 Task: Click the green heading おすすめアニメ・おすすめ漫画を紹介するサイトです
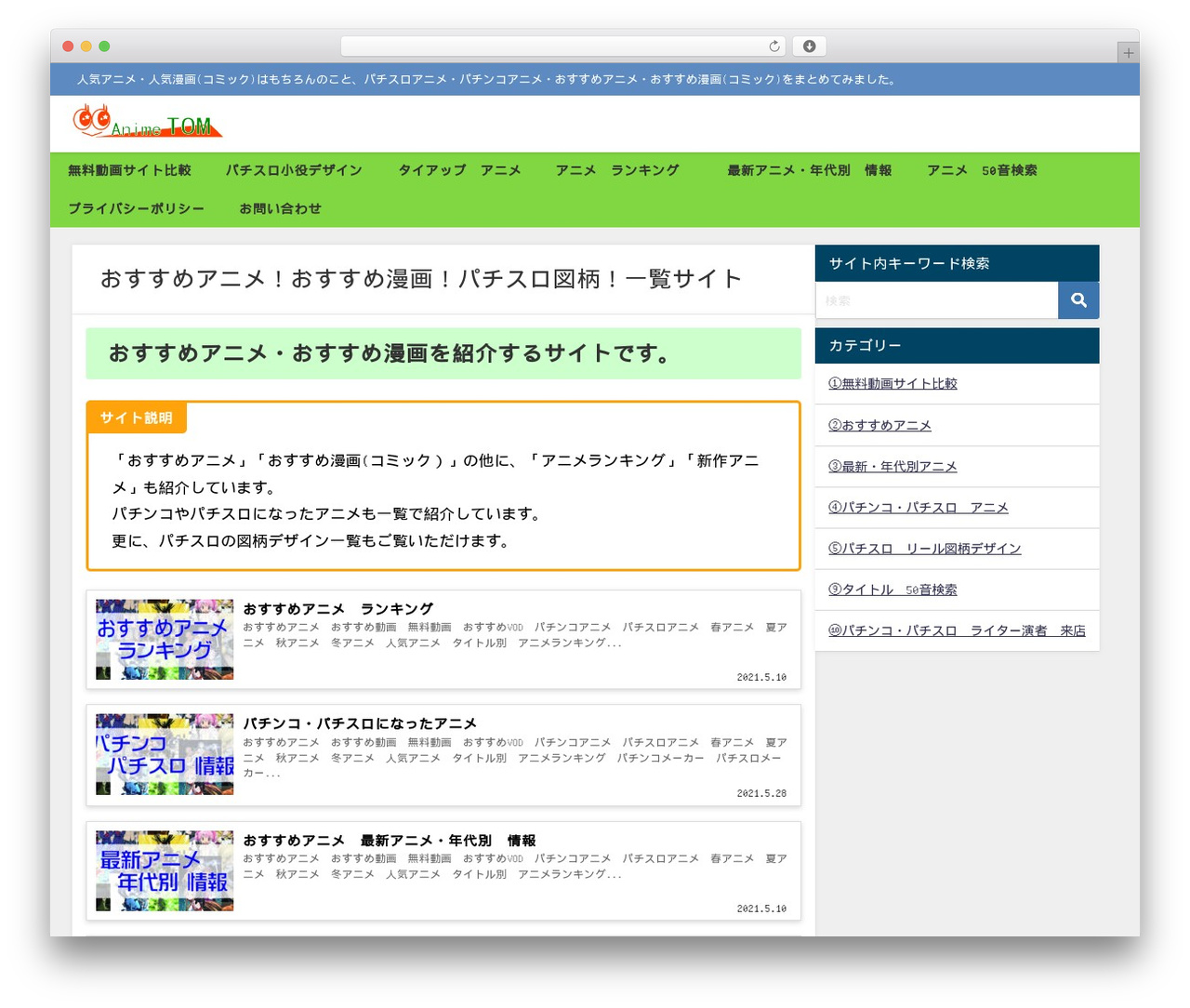443,353
